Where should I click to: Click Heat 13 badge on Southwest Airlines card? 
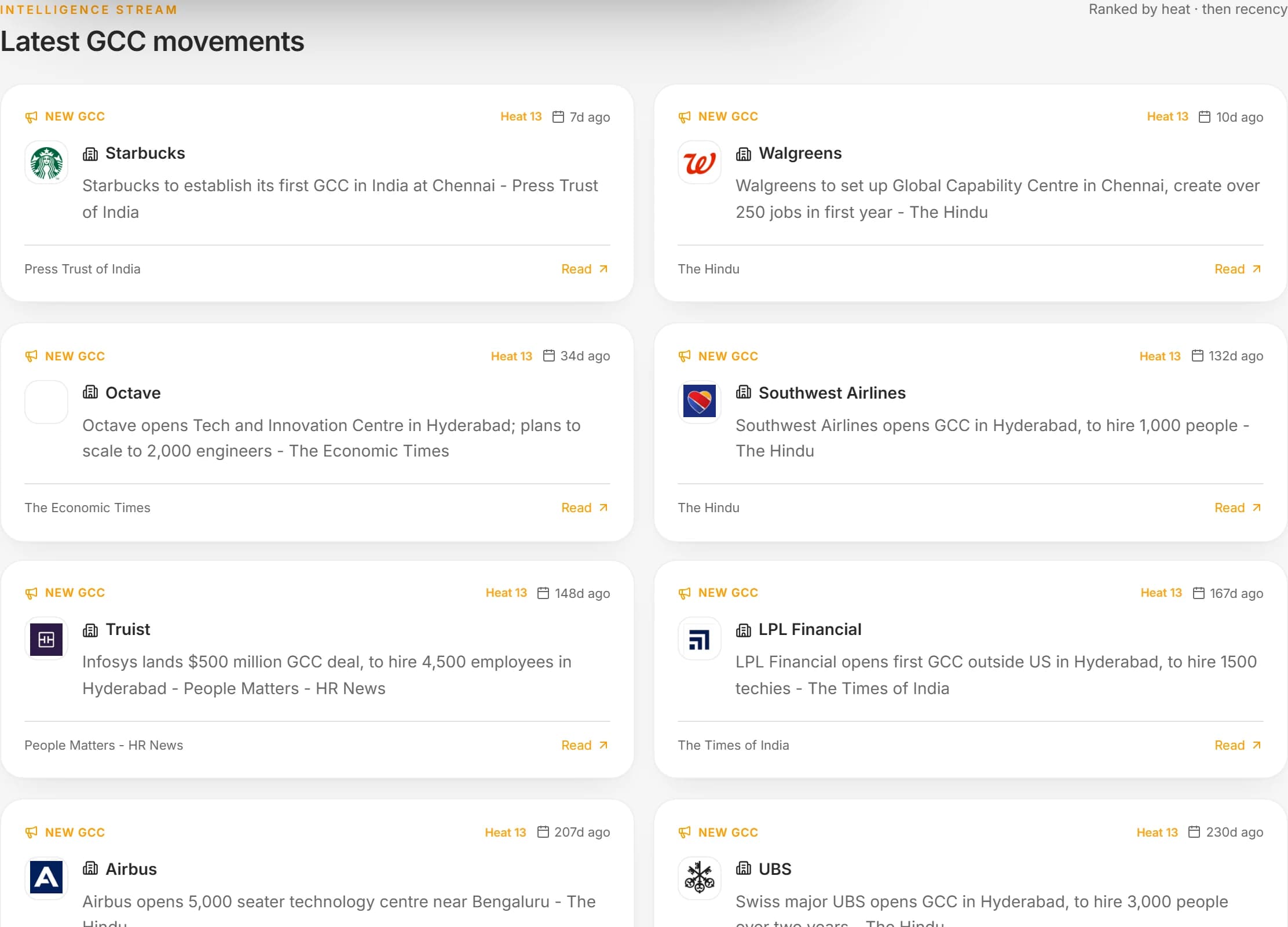1160,356
